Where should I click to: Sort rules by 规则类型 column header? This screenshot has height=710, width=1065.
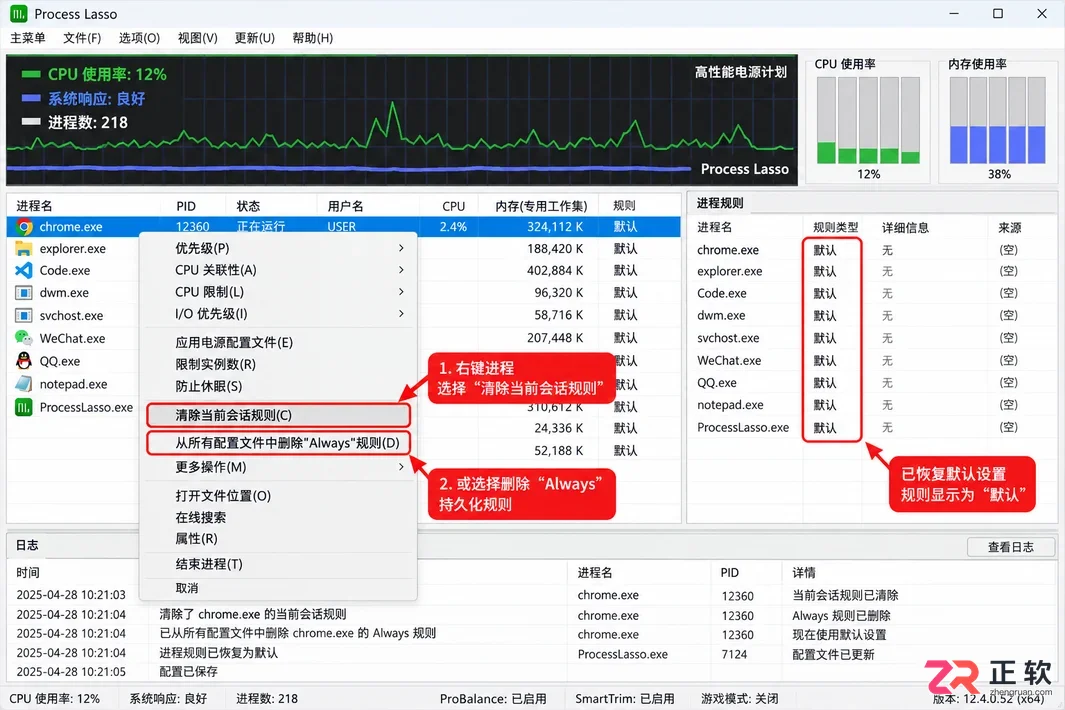click(835, 228)
